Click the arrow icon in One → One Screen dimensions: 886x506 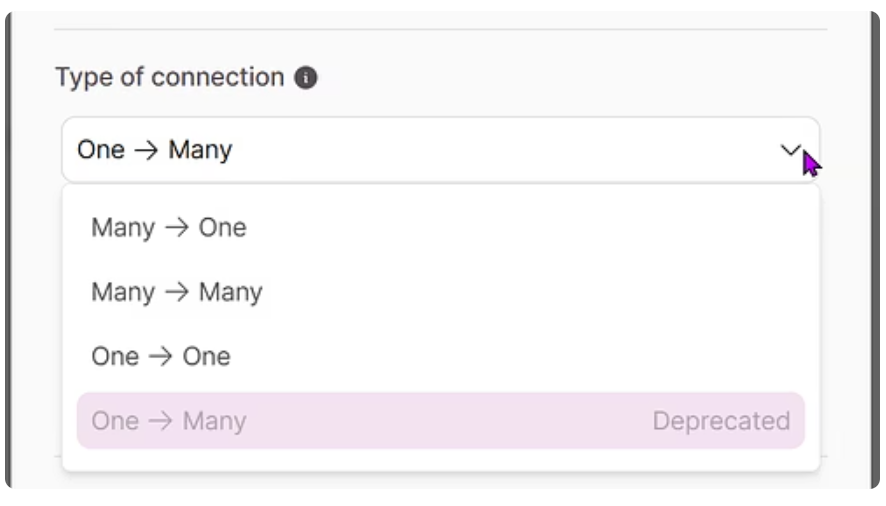160,356
